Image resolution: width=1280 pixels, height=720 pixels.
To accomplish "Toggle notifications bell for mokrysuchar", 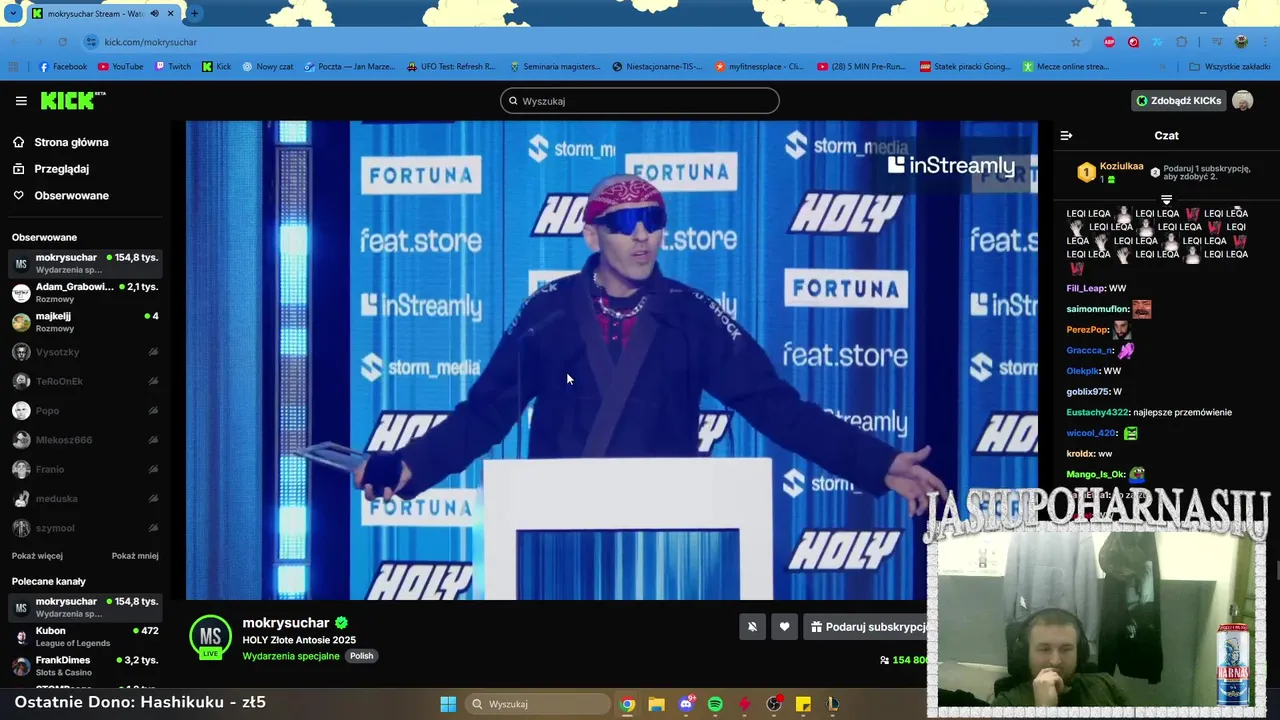I will tap(752, 627).
